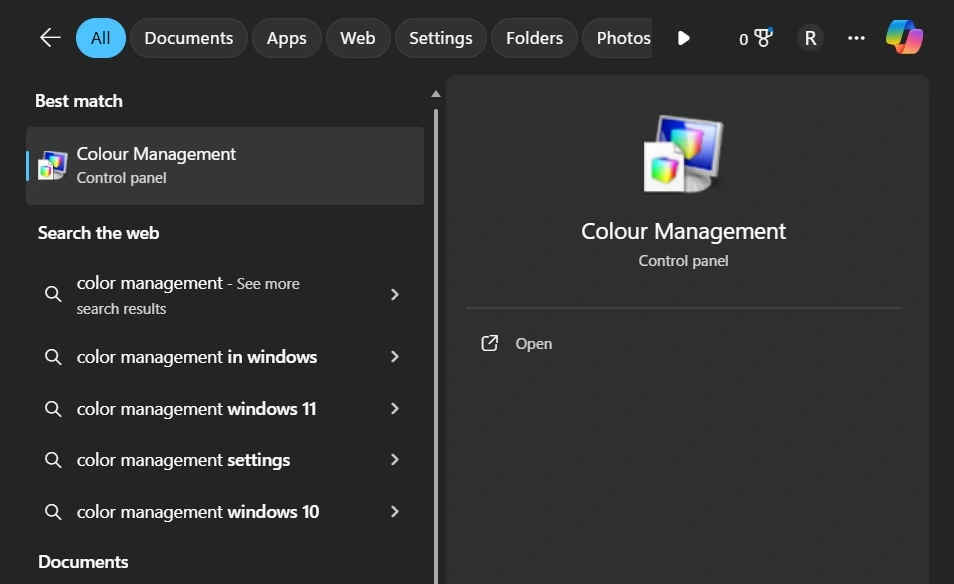Select the Photos filter tab
This screenshot has height=584, width=954.
[622, 37]
